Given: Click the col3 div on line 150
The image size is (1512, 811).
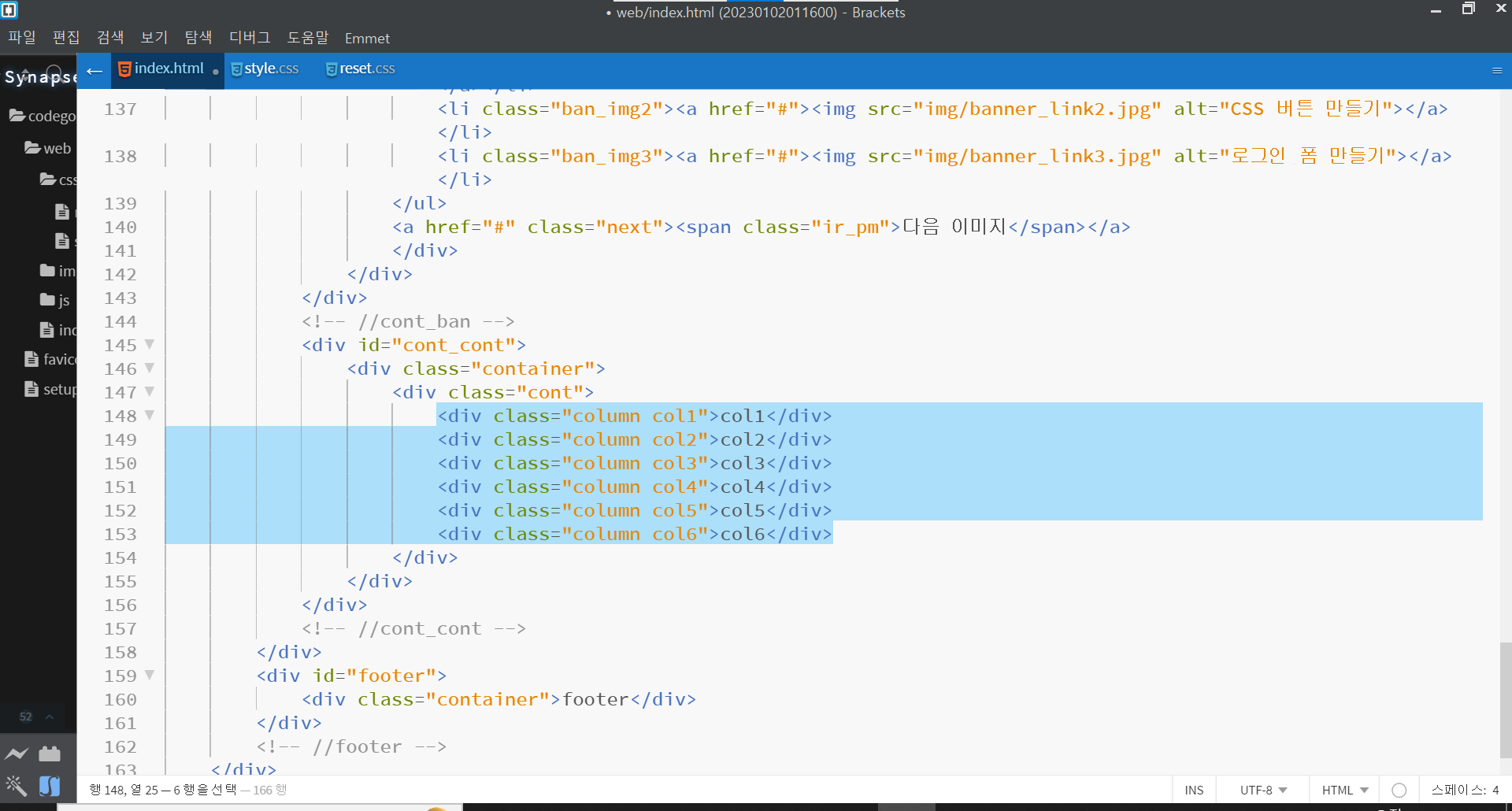Looking at the screenshot, I should pyautogui.click(x=635, y=463).
